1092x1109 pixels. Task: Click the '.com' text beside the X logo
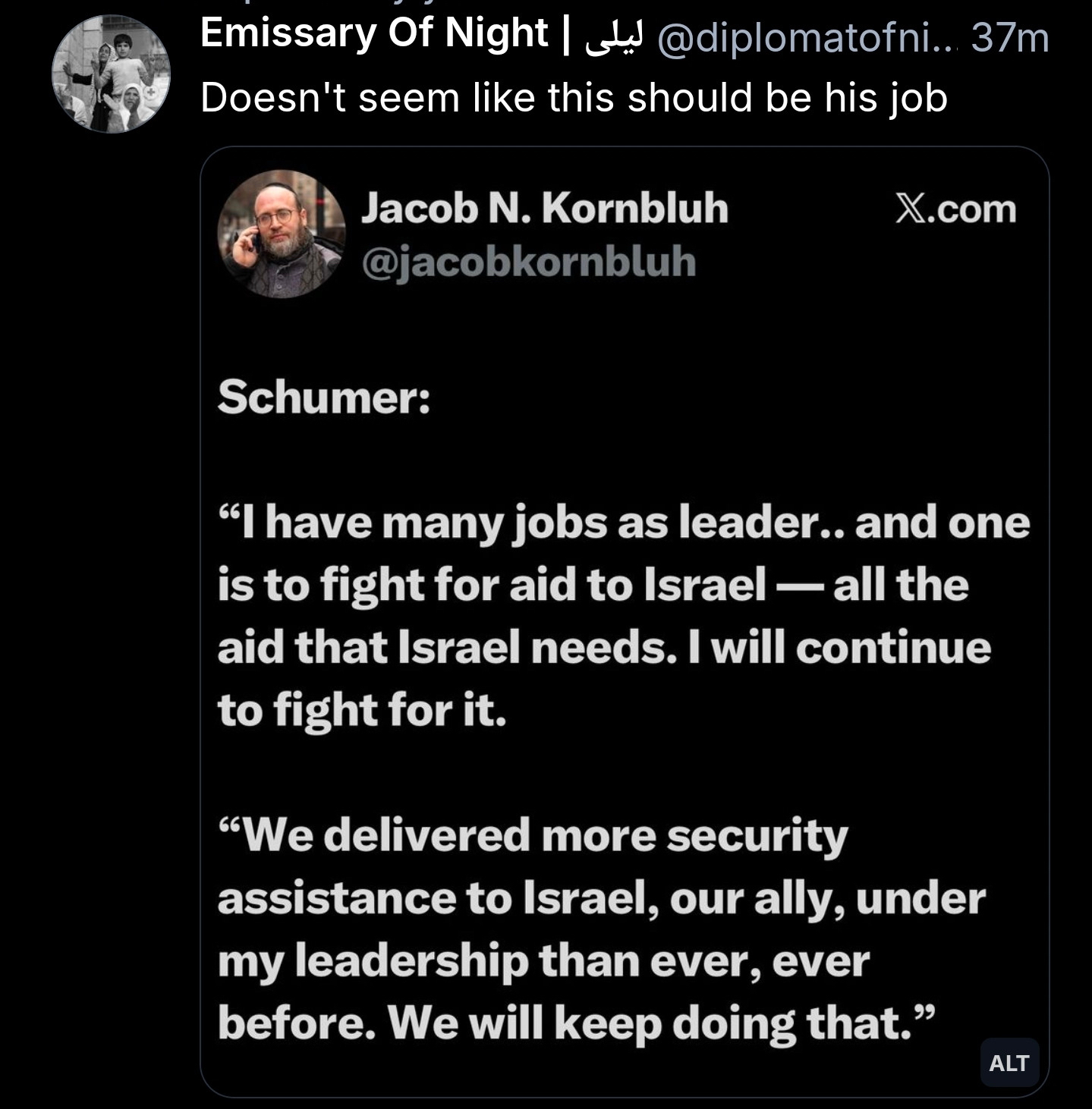tap(973, 209)
